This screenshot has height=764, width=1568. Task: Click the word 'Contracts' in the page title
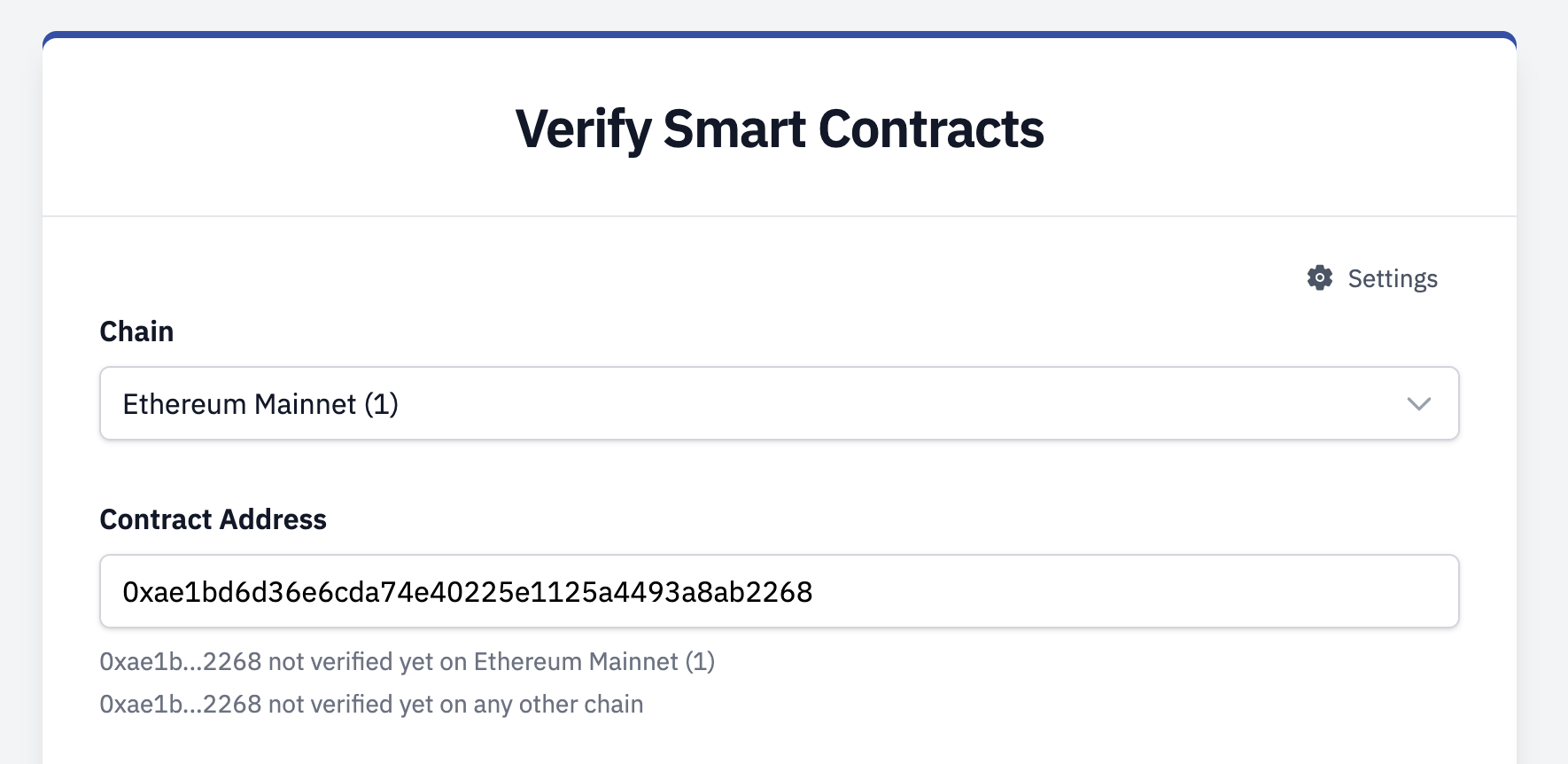(931, 129)
